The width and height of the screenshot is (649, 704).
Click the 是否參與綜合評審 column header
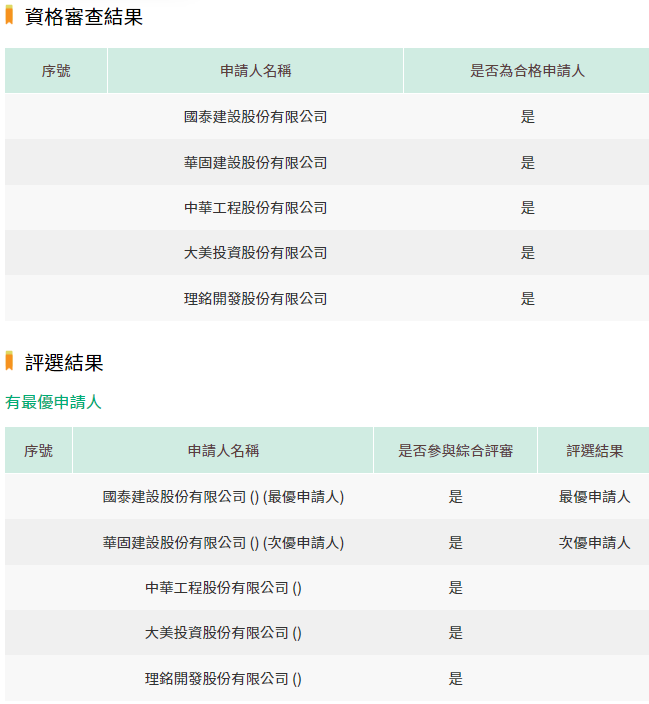tap(455, 450)
